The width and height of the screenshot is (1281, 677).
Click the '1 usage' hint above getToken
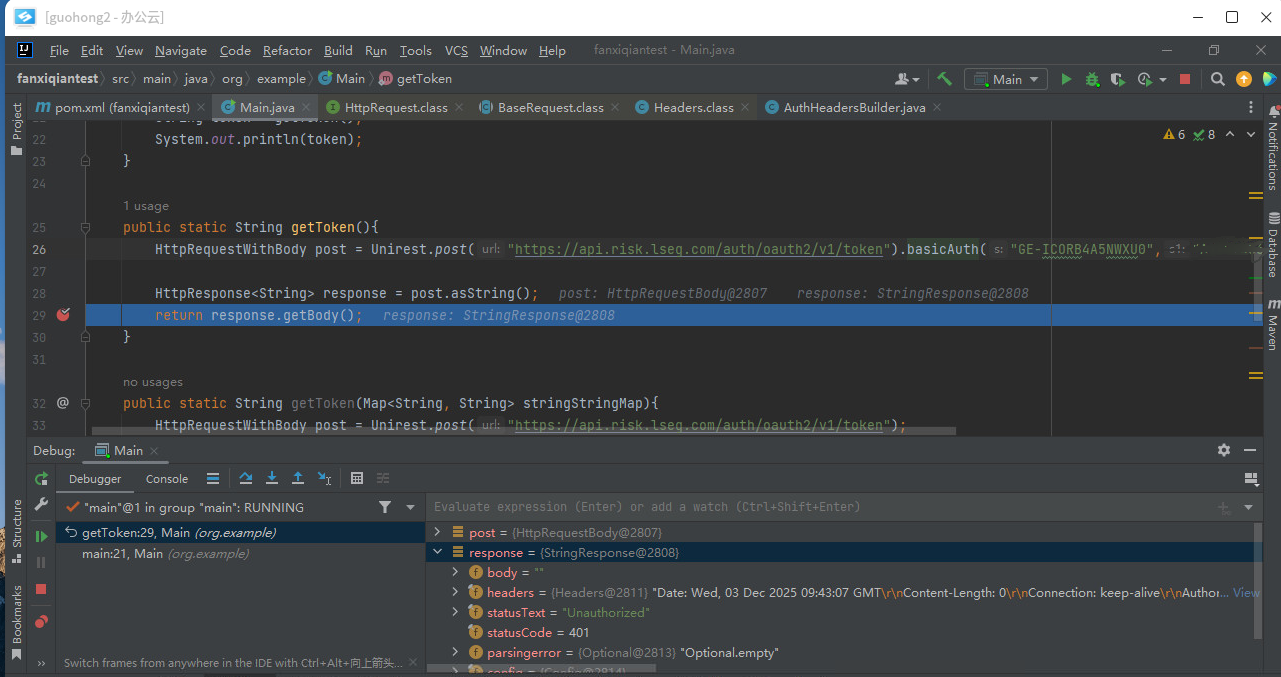[x=146, y=206]
